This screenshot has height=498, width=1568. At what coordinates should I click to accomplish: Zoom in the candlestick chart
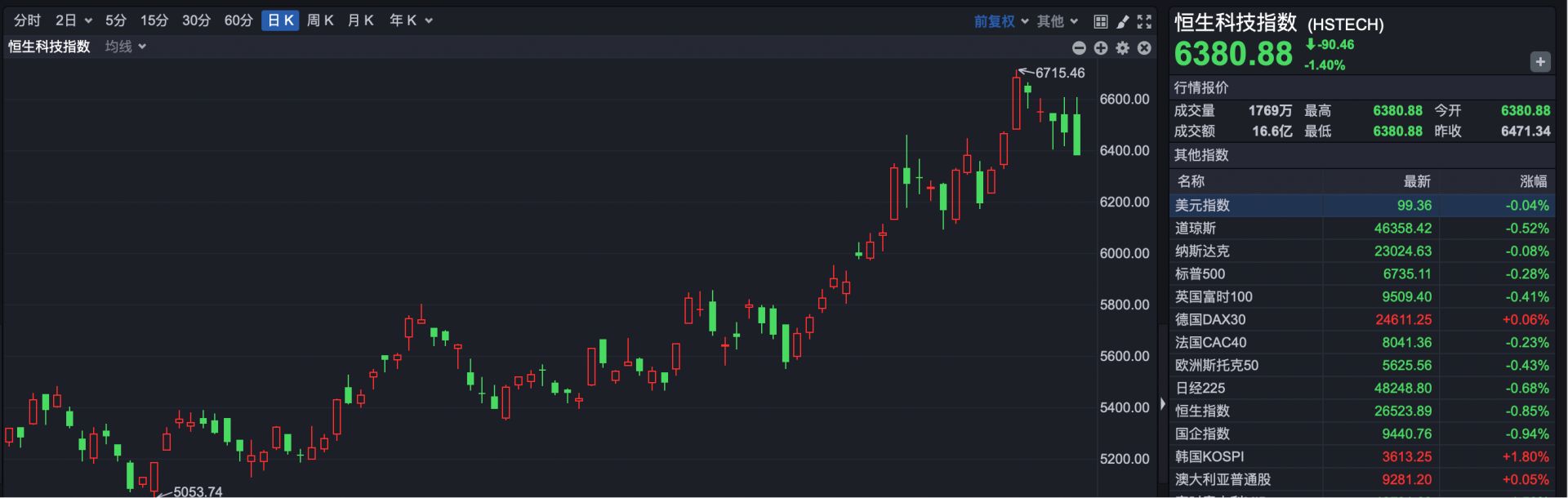point(1101,48)
